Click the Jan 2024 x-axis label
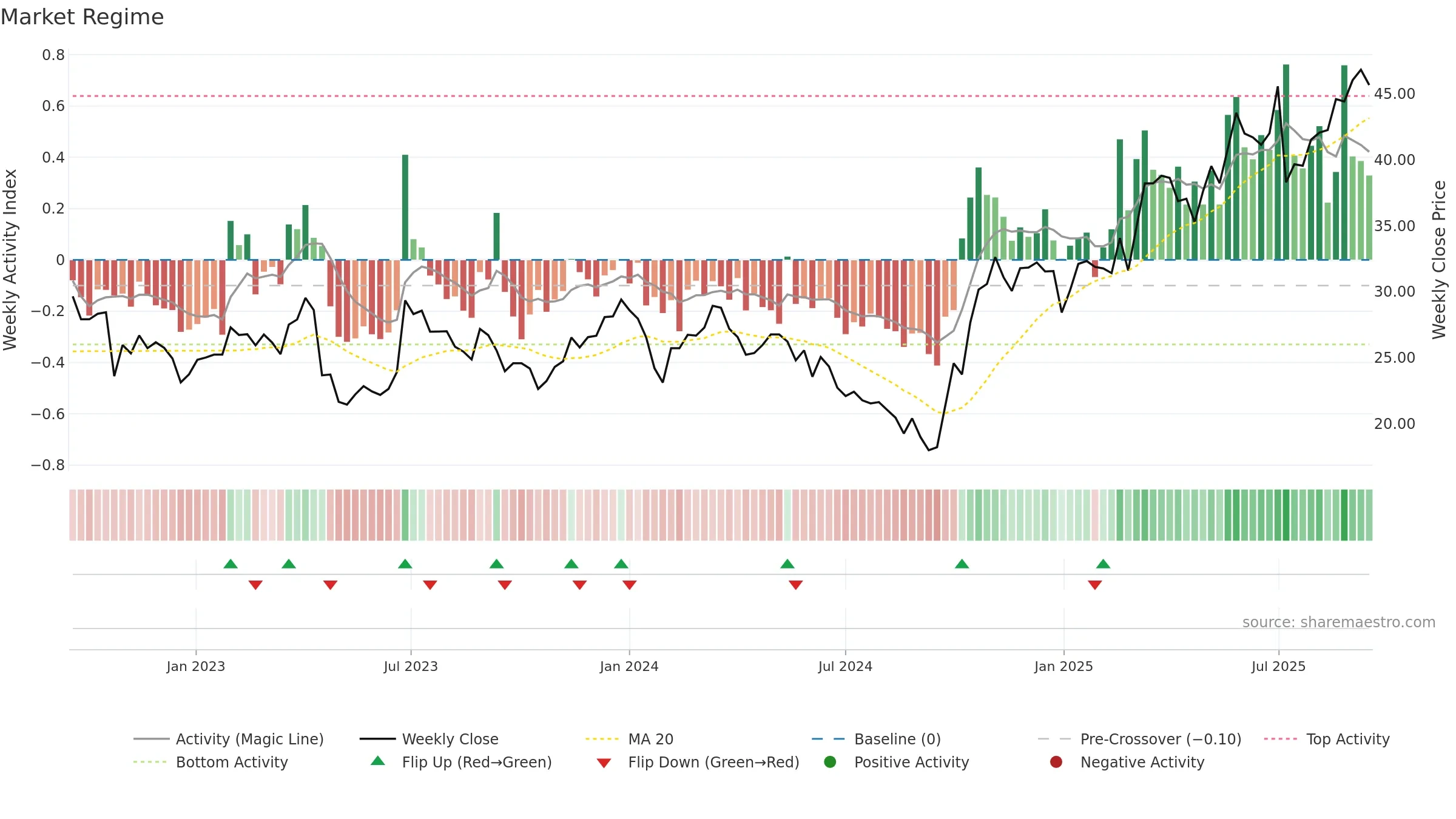Viewport: 1456px width, 819px height. point(629,666)
